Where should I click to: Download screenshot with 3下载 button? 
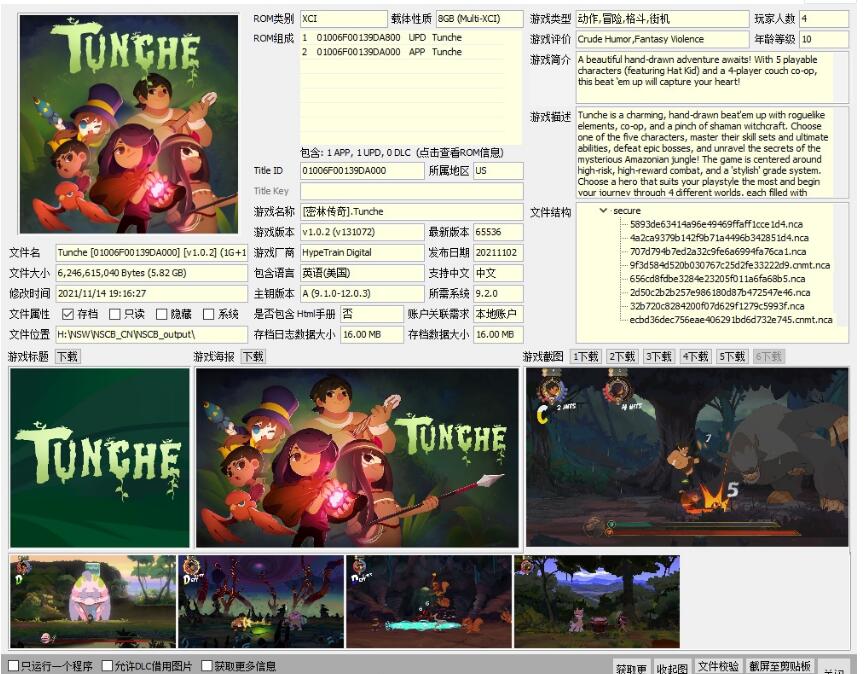658,357
